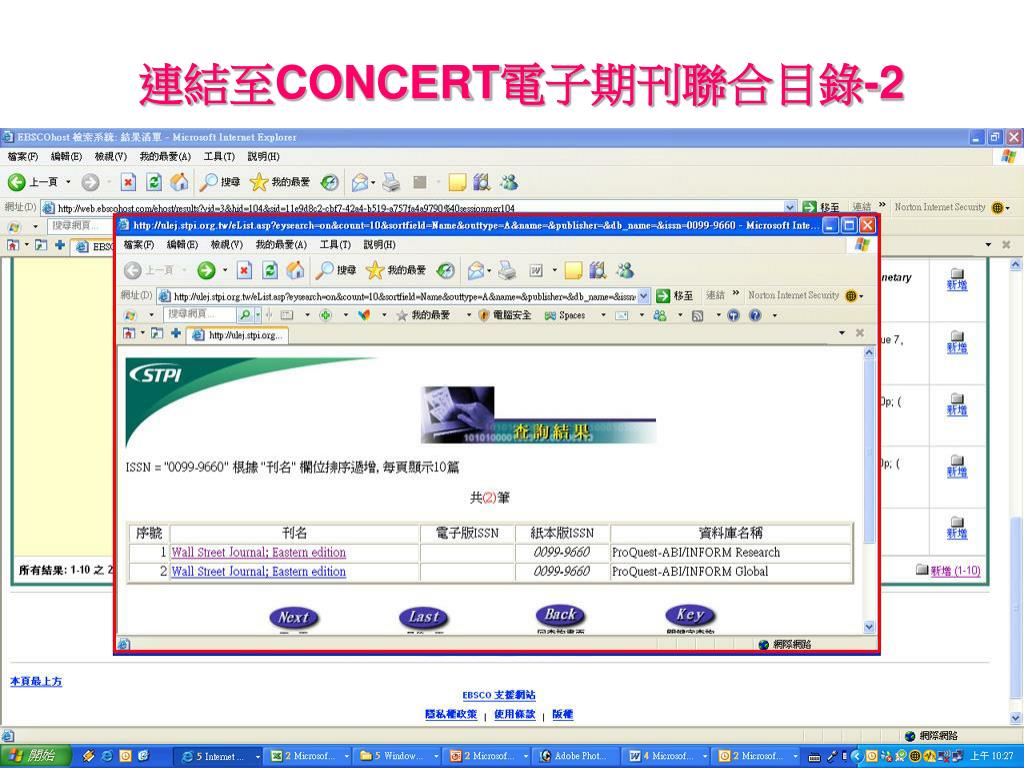Open 說明(H) menu in EBSCOhost window

pyautogui.click(x=263, y=157)
